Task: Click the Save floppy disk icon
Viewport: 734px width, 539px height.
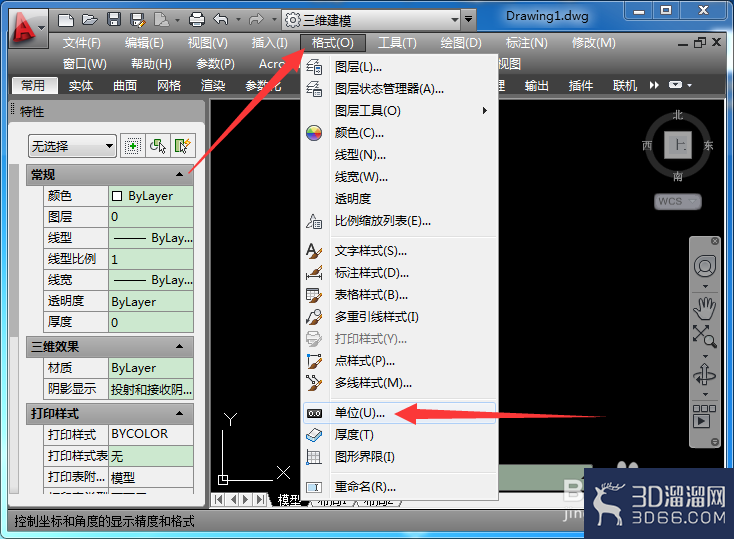Action: tap(114, 20)
